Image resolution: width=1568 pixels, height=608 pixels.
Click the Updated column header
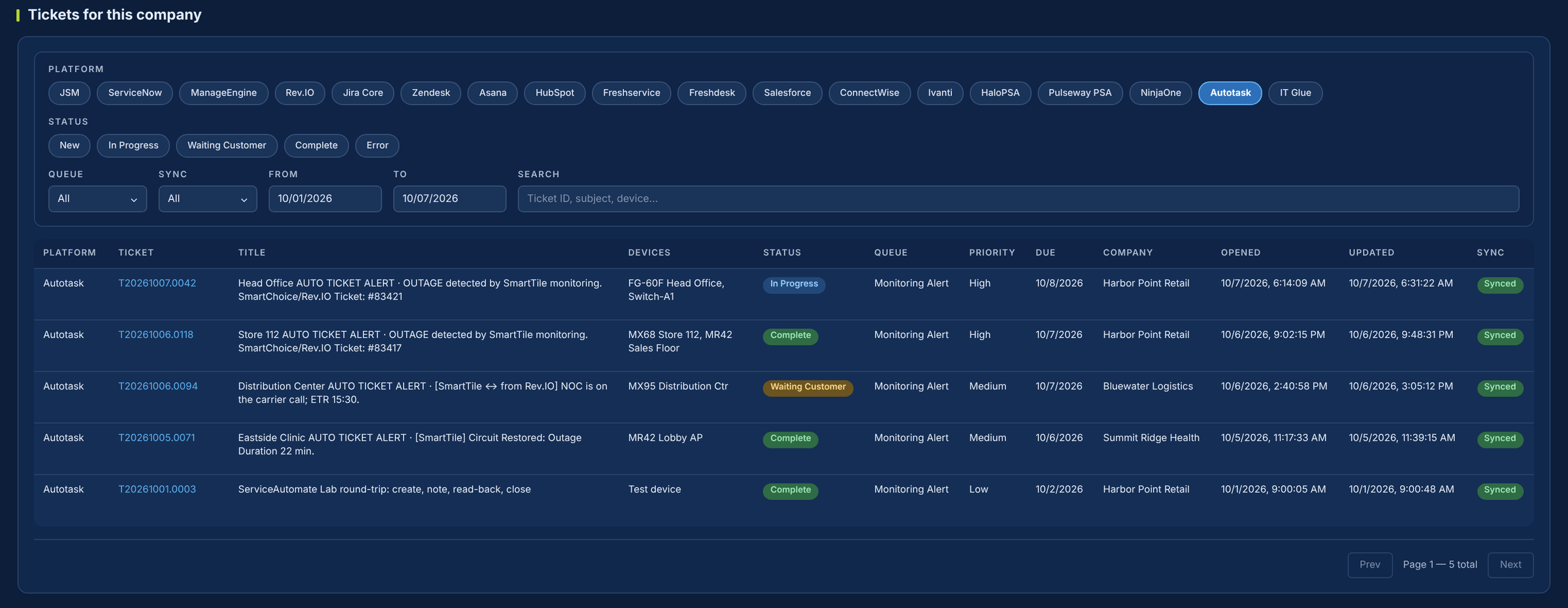click(1371, 253)
